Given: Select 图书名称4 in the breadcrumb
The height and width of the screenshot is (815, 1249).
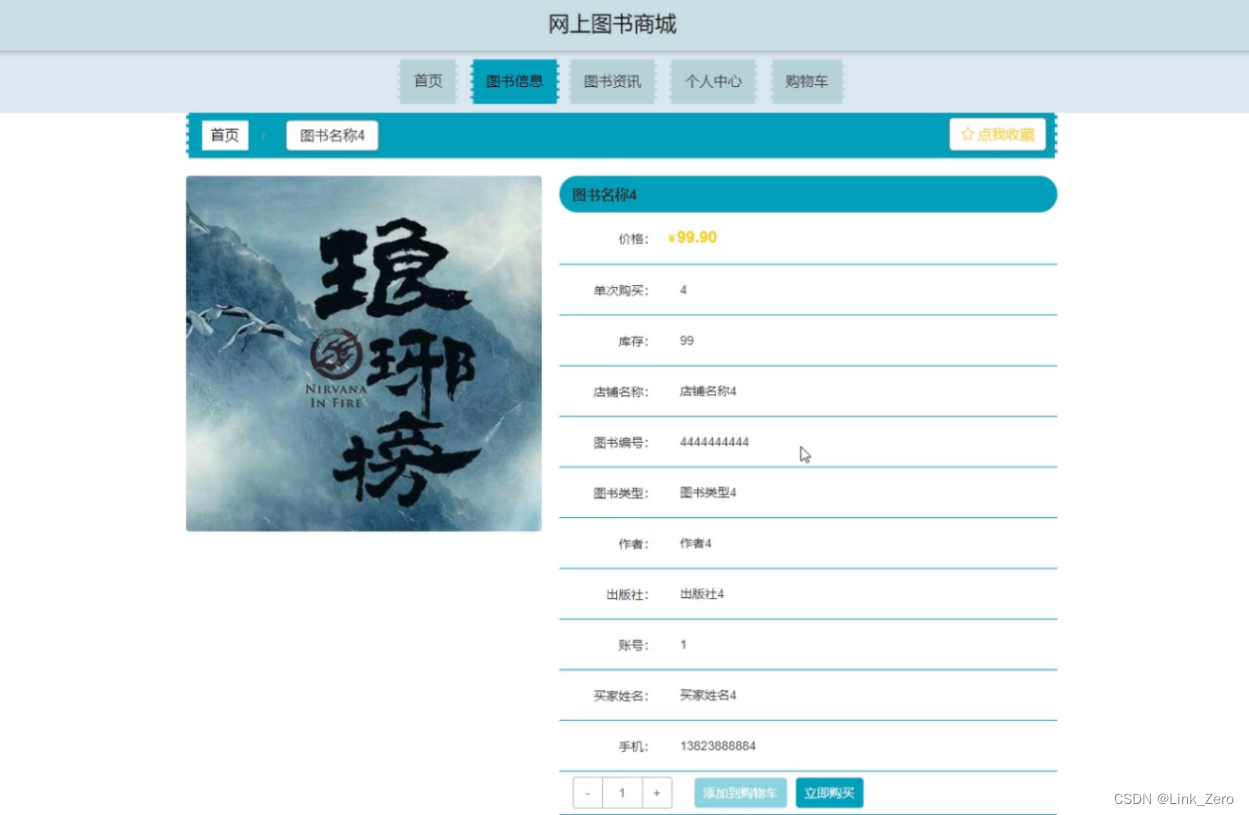Looking at the screenshot, I should pyautogui.click(x=331, y=135).
